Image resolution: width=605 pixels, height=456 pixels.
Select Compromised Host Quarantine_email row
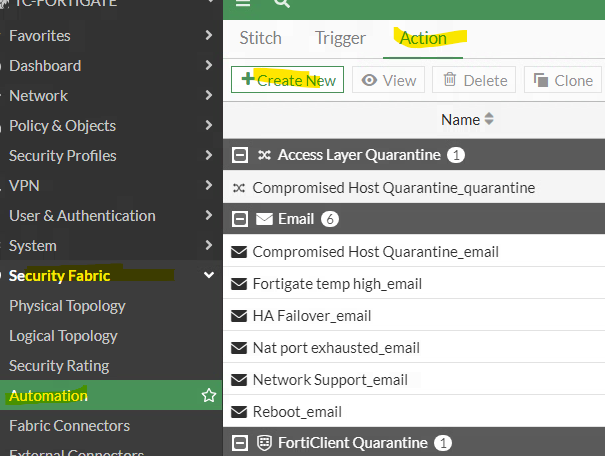(x=414, y=252)
